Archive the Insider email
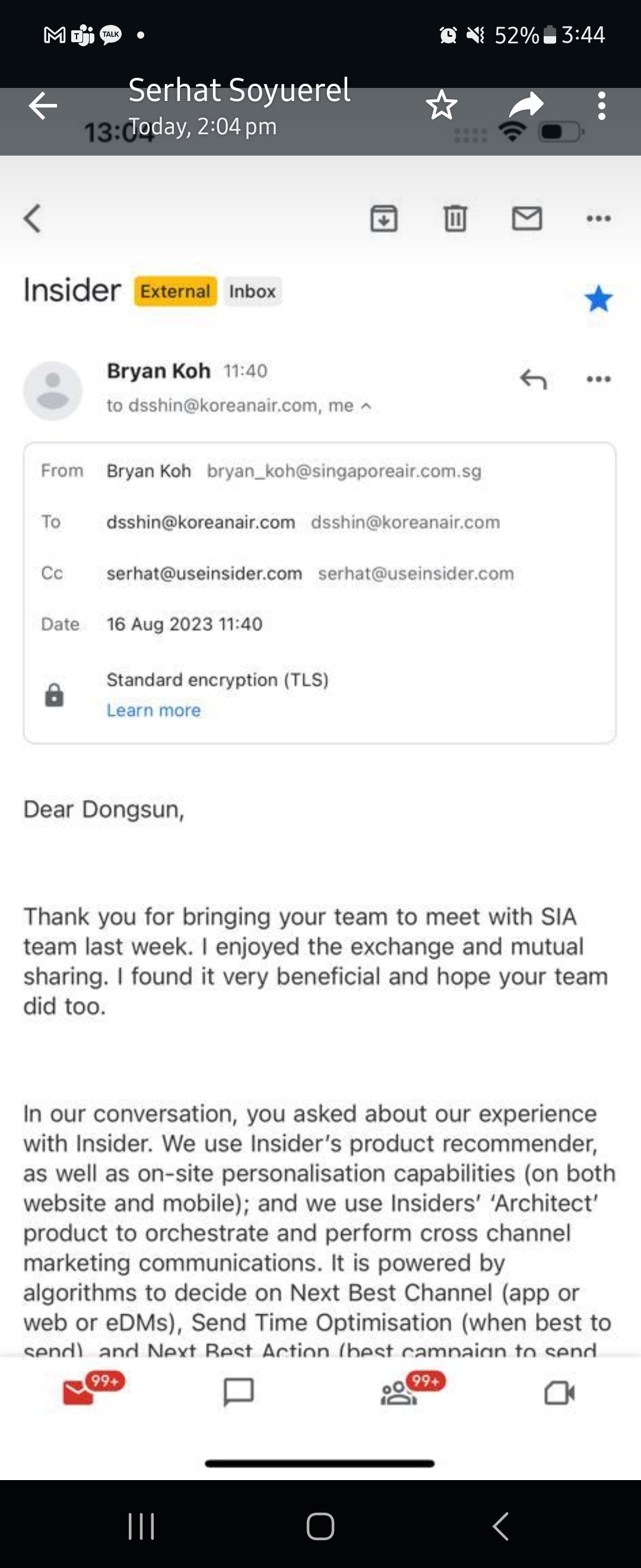This screenshot has height=1568, width=641. 384,218
